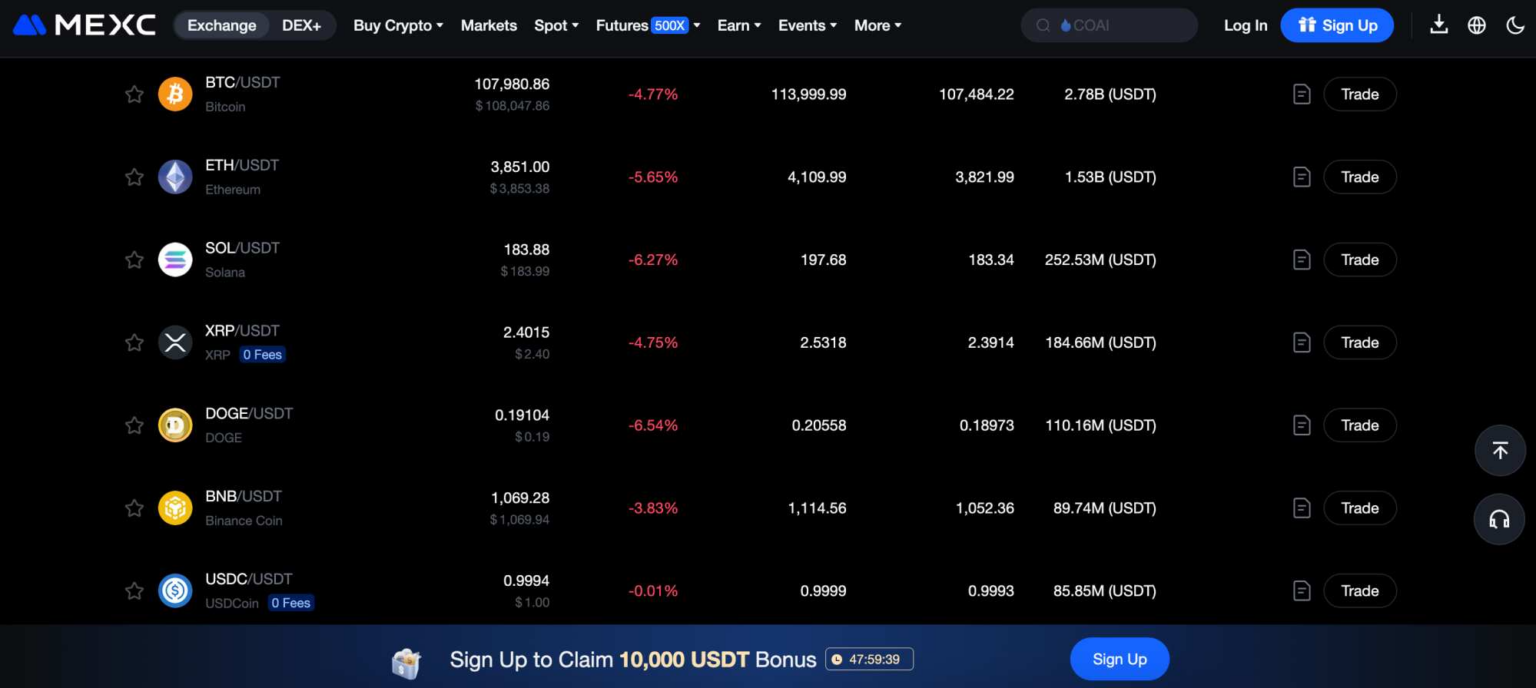Open the Earn menu
Image resolution: width=1536 pixels, height=688 pixels.
pos(739,25)
